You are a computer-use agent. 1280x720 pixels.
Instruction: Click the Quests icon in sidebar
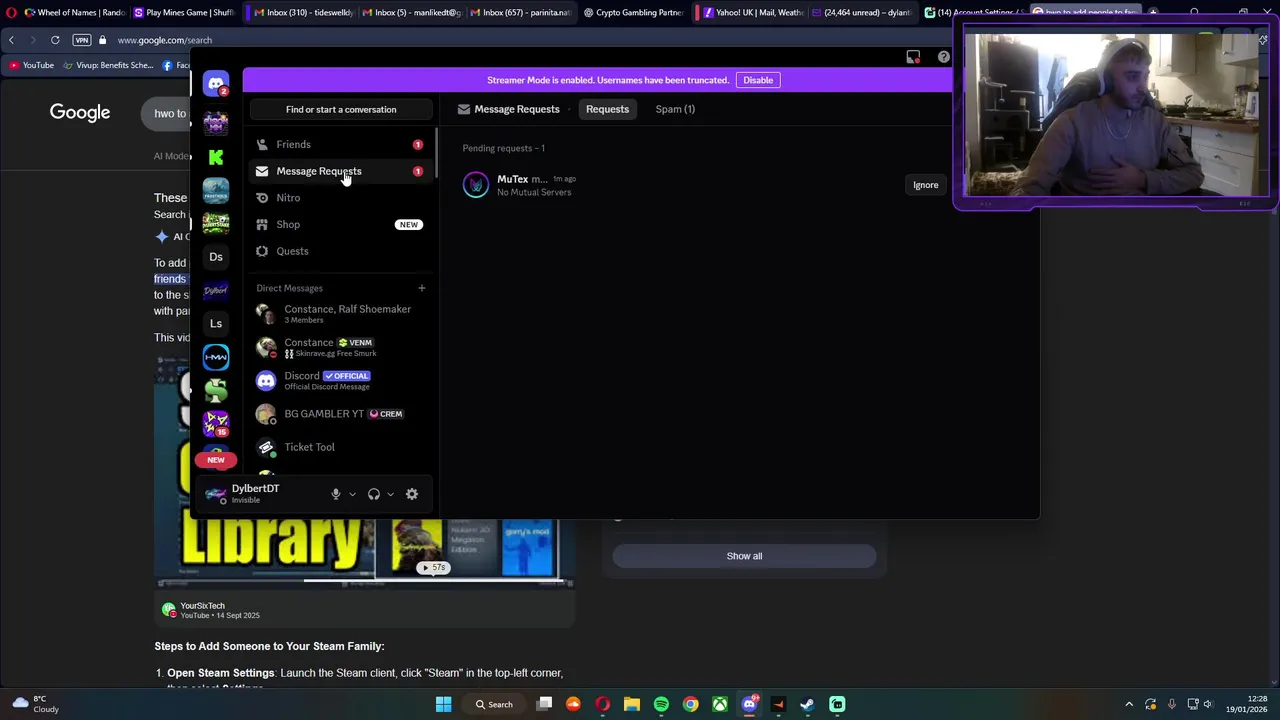[262, 251]
